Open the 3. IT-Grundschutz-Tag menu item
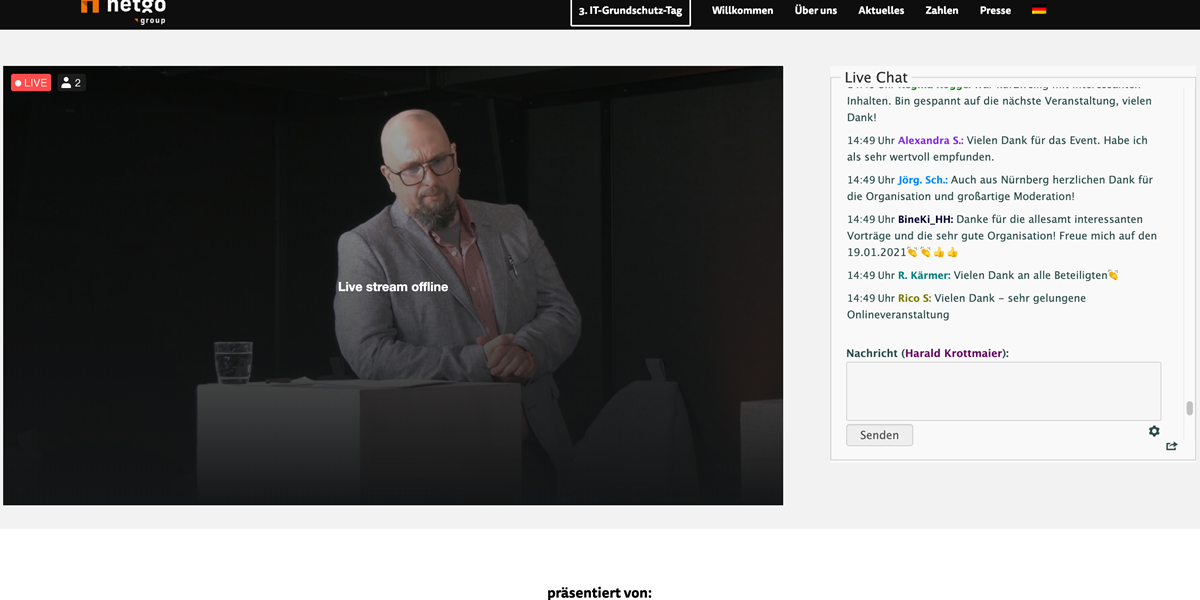Viewport: 1200px width, 600px height. point(630,11)
